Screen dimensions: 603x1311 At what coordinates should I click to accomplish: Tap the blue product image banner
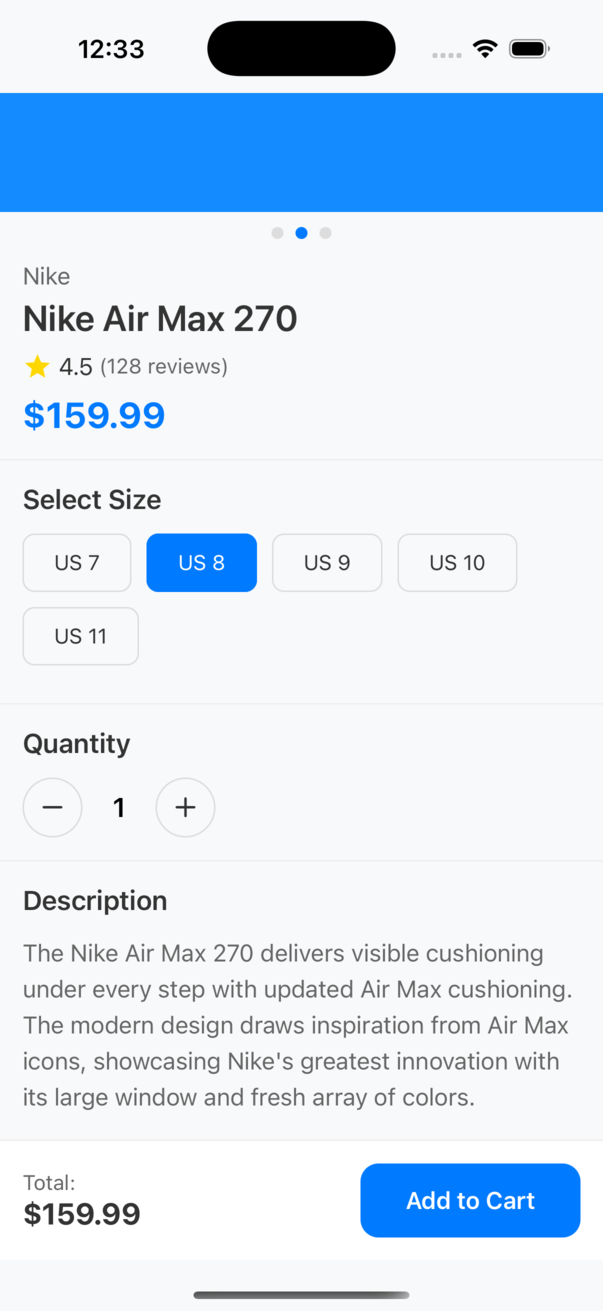(x=301, y=152)
